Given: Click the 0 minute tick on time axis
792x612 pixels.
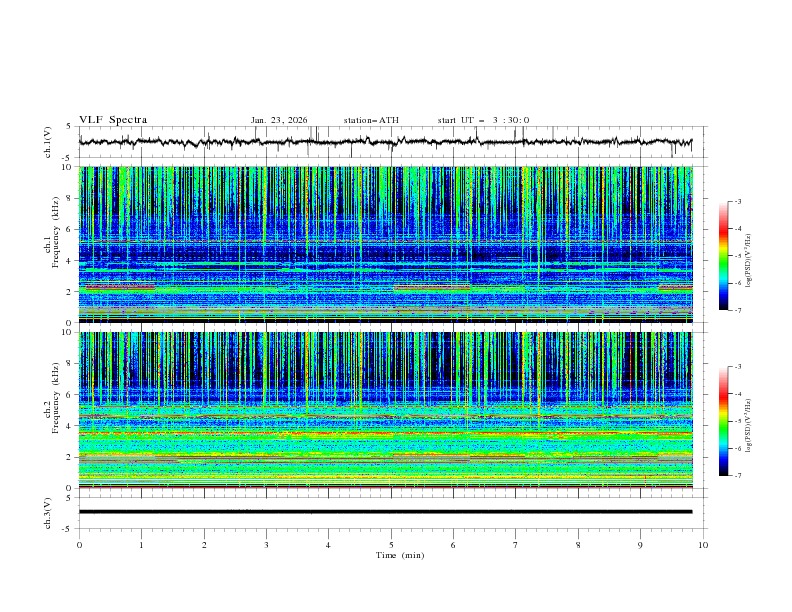Looking at the screenshot, I should (x=79, y=544).
